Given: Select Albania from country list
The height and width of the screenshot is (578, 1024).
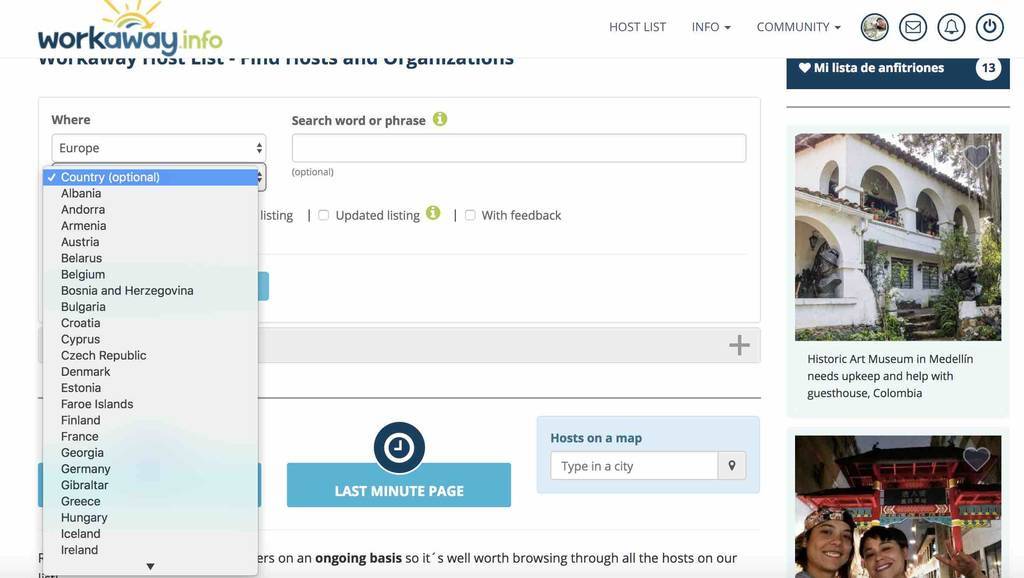Looking at the screenshot, I should pyautogui.click(x=150, y=193).
